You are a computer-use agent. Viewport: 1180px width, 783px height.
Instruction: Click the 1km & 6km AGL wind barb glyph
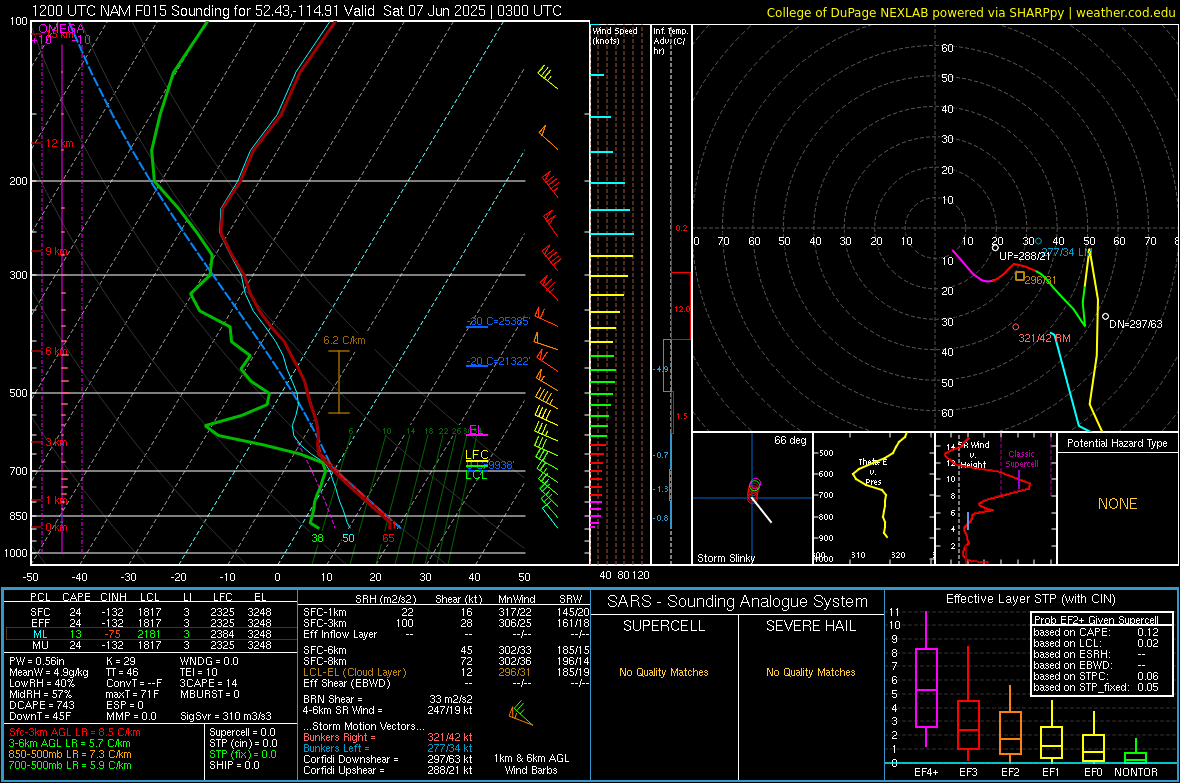point(520,713)
